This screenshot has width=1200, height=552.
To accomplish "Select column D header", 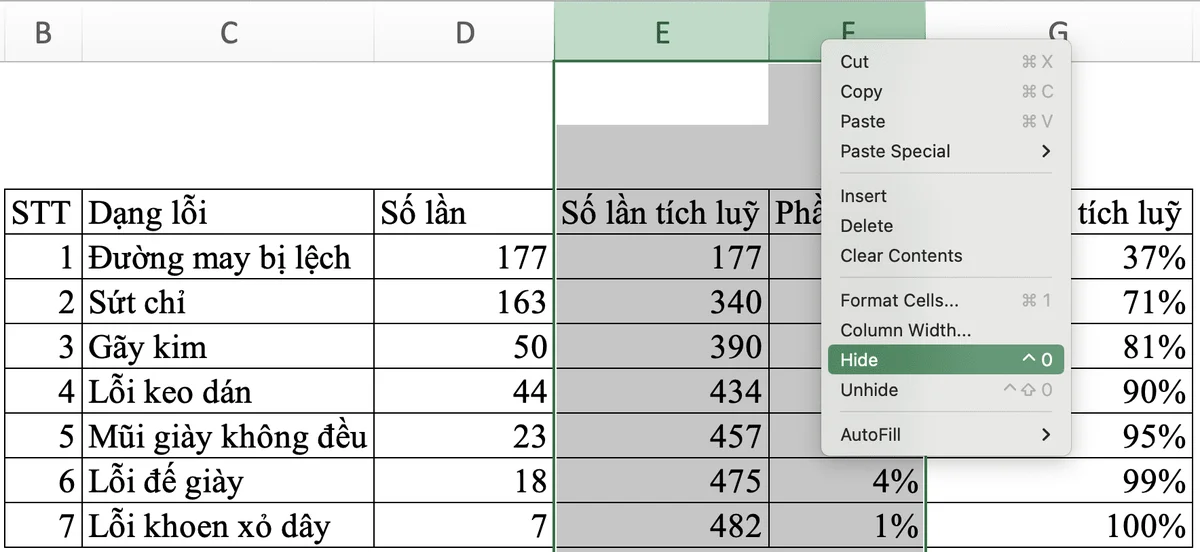I will pos(464,32).
